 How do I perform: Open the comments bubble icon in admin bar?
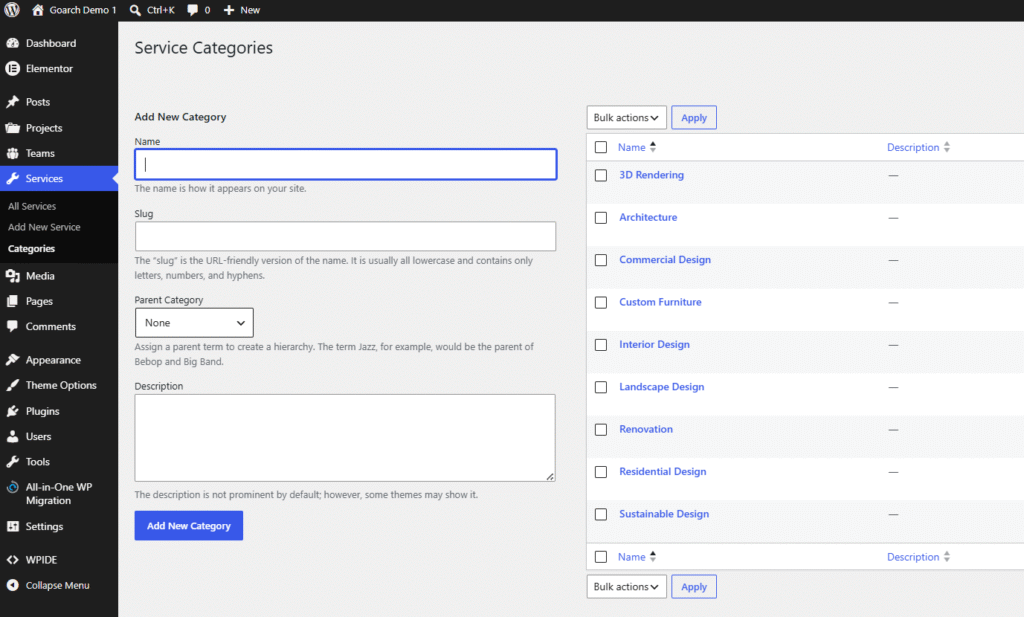tap(193, 10)
